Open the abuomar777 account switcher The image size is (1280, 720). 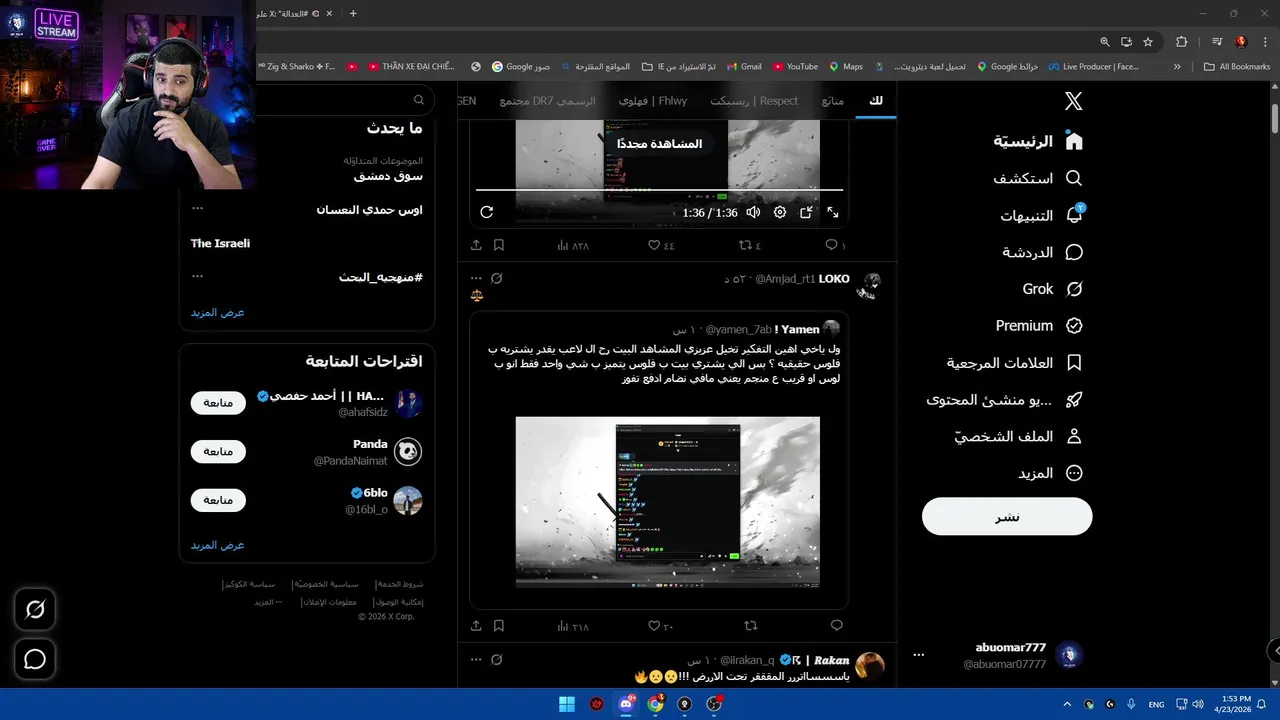[x=1003, y=656]
